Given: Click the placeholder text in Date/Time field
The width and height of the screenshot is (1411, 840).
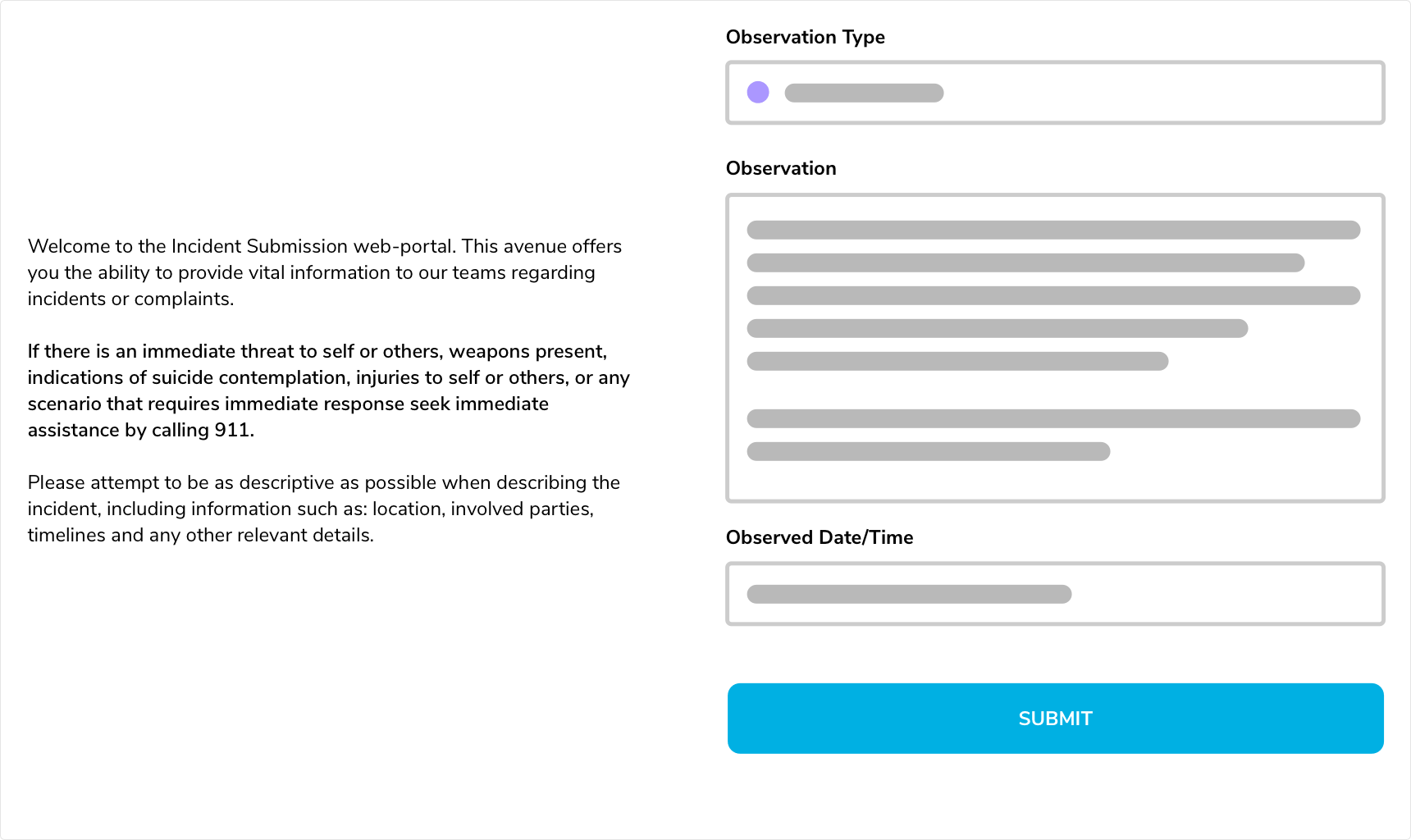Looking at the screenshot, I should click(909, 594).
